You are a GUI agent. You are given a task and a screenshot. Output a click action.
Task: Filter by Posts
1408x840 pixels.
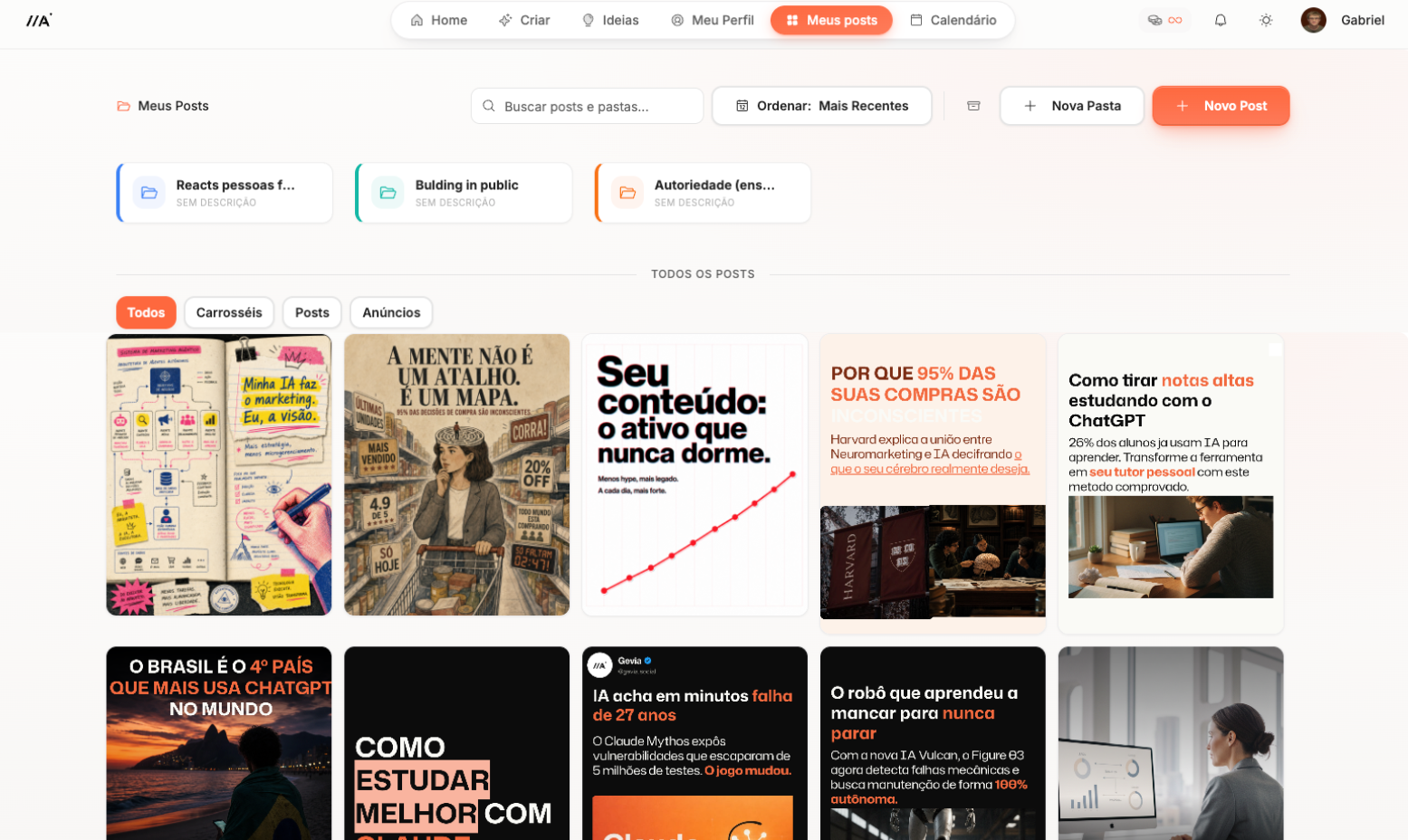[312, 312]
